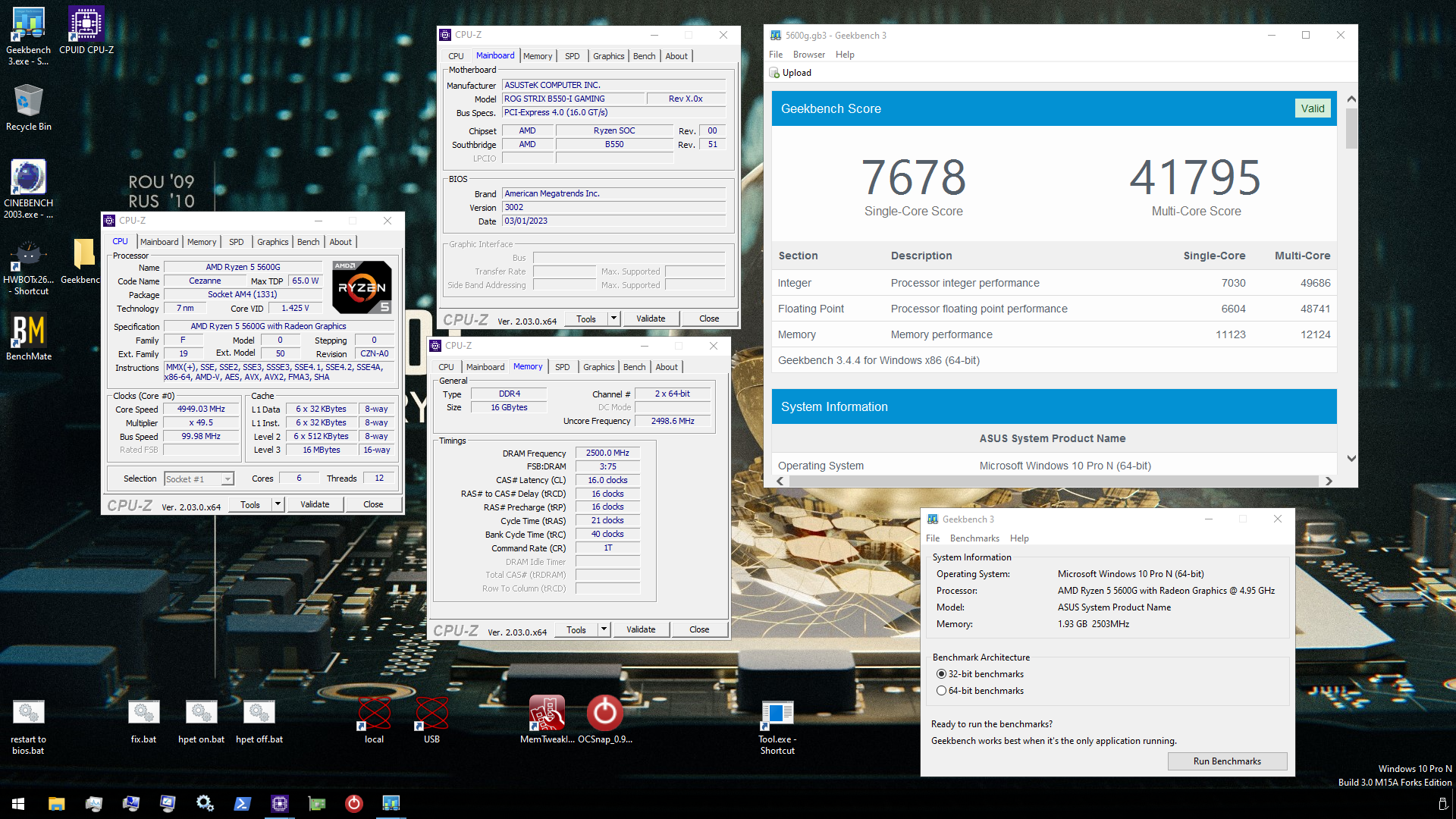The height and width of the screenshot is (819, 1456).
Task: Open File Explorer from the taskbar
Action: (x=56, y=803)
